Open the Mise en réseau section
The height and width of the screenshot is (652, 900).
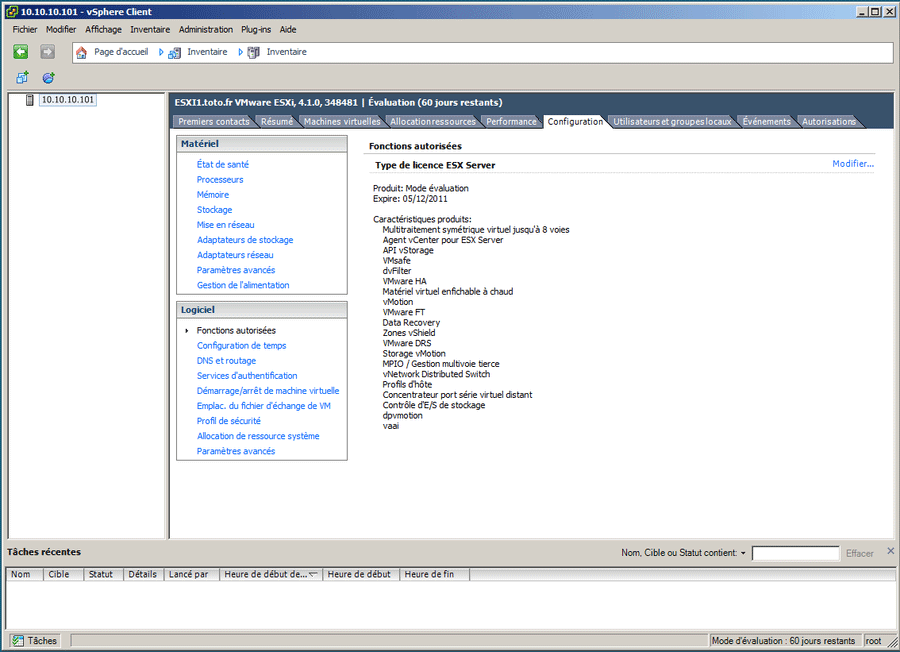tap(225, 224)
